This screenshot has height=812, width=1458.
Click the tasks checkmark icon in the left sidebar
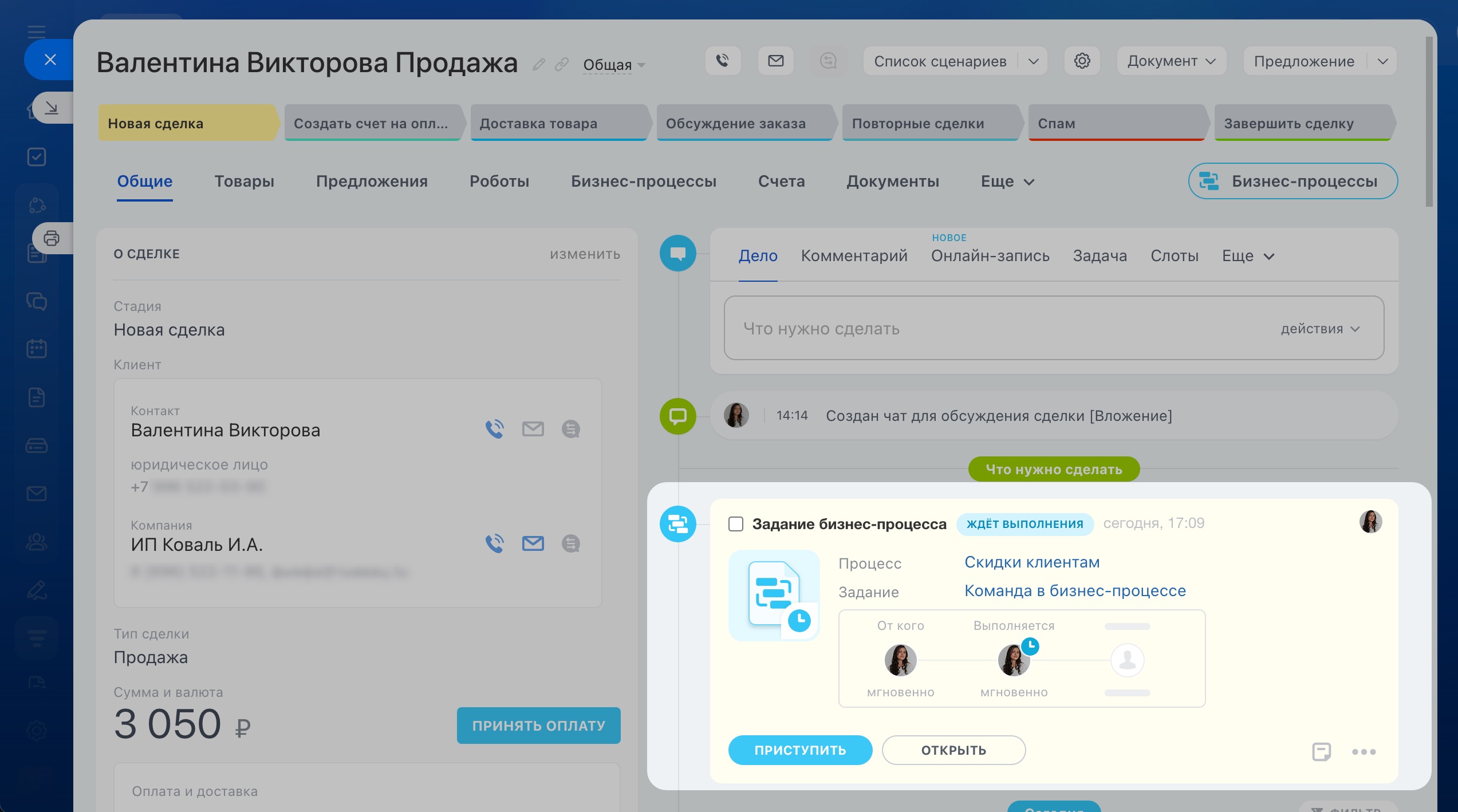tap(37, 157)
